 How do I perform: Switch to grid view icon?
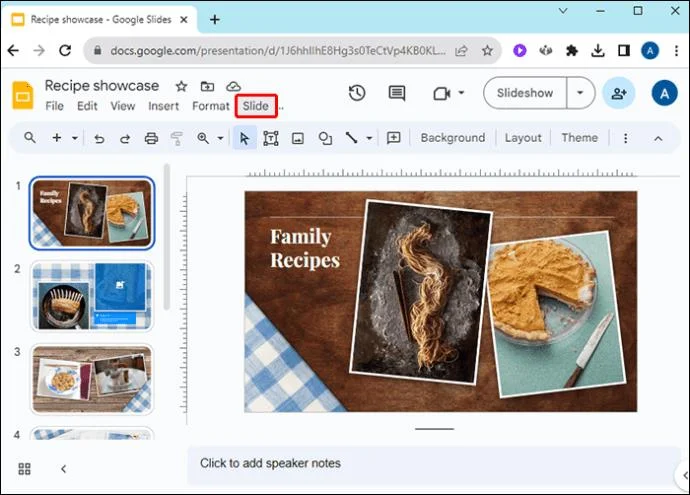25,469
